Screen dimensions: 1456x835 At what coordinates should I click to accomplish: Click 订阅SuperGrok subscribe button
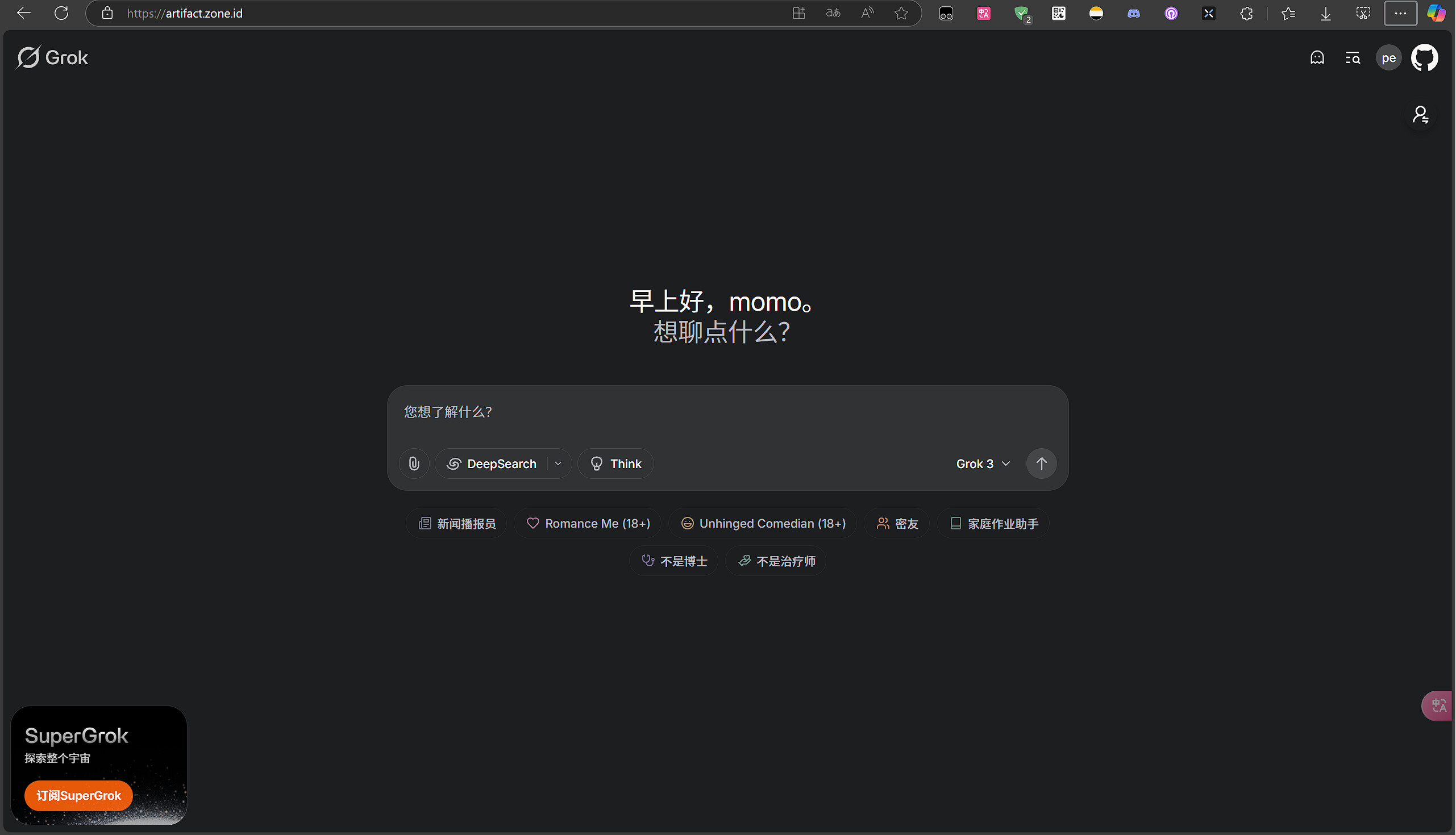pos(78,795)
